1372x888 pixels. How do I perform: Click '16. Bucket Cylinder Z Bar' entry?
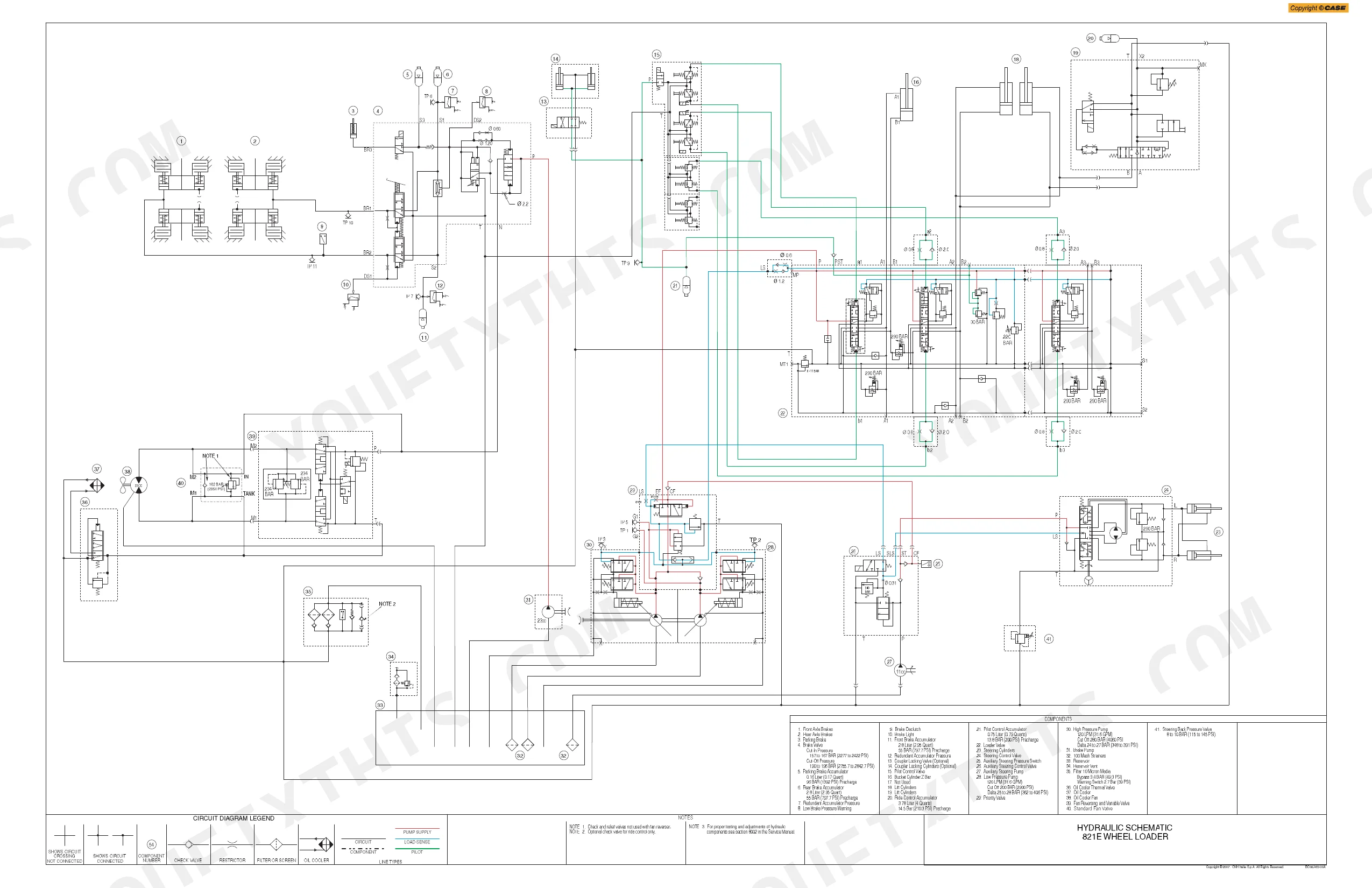point(909,777)
